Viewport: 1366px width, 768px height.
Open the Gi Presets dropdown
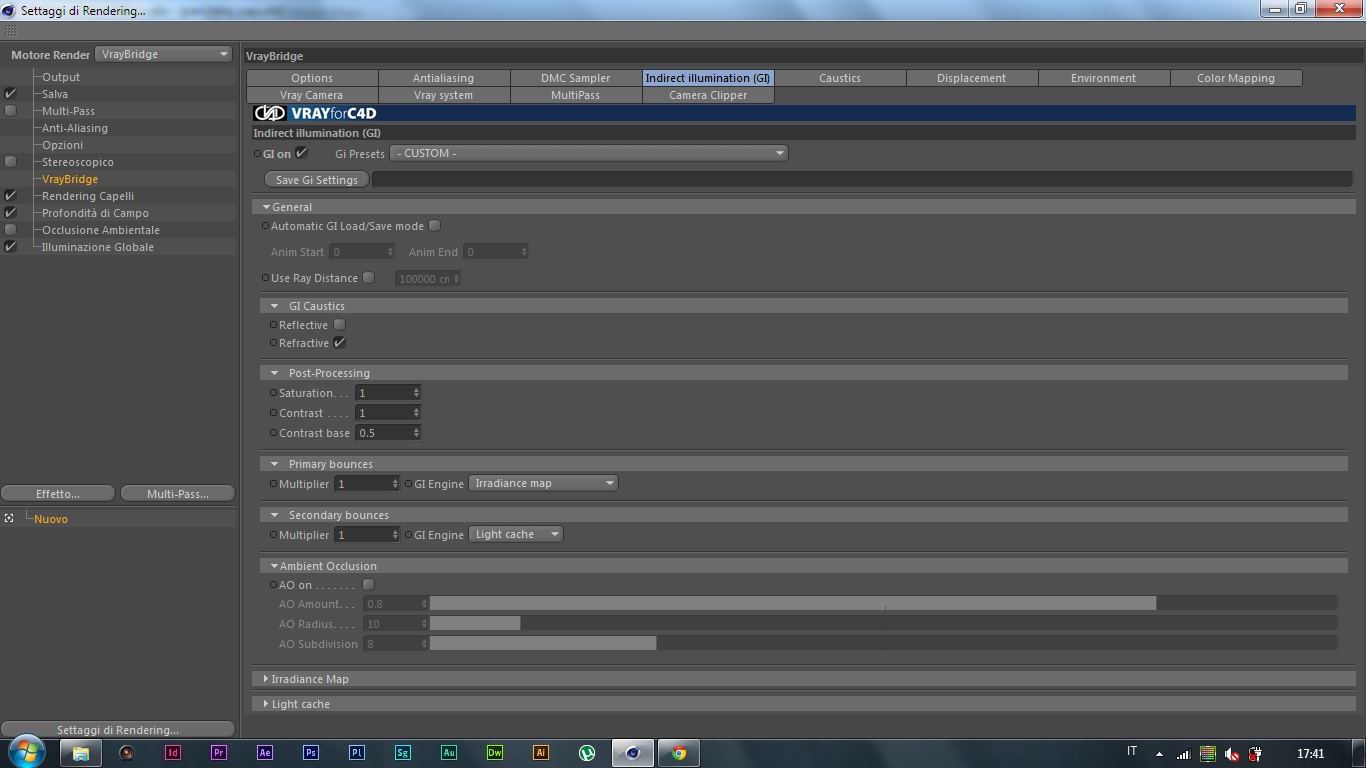tap(590, 153)
